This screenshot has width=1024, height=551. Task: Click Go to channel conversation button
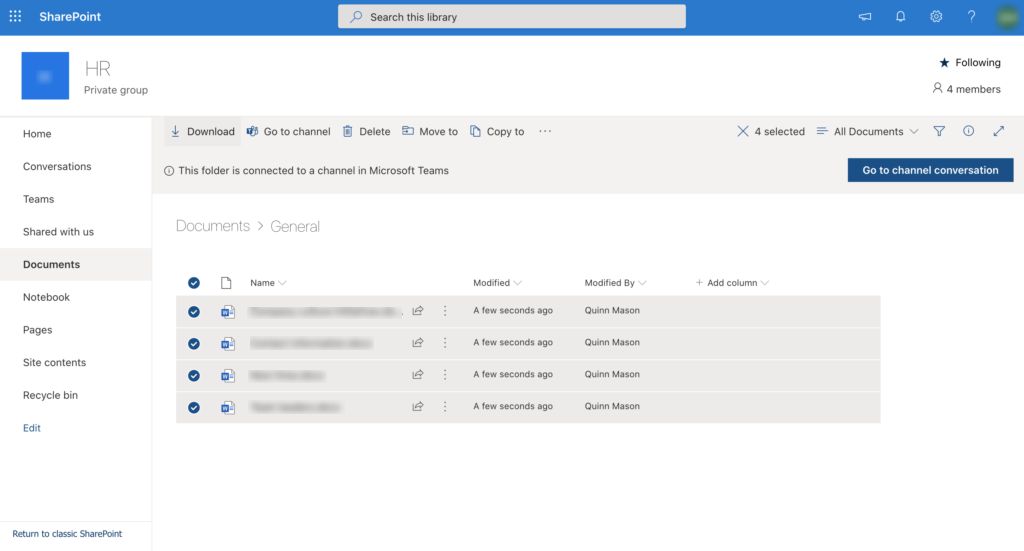click(x=930, y=170)
